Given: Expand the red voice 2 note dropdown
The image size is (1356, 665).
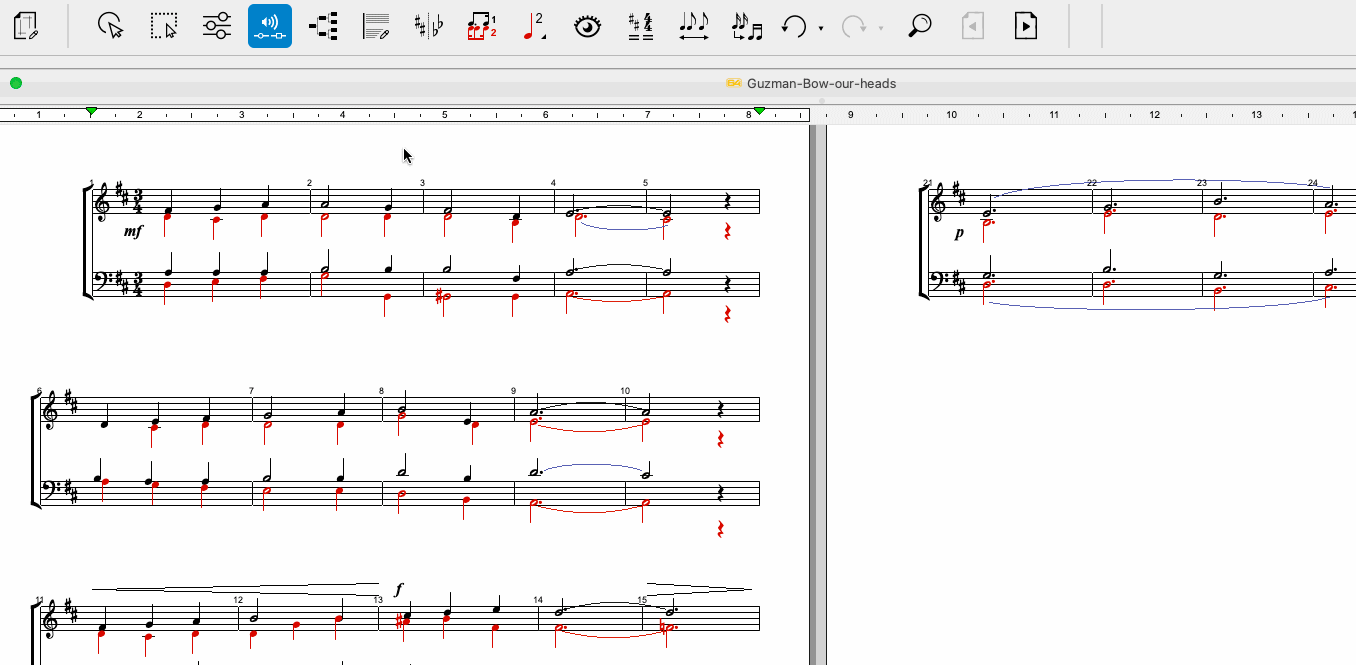Looking at the screenshot, I should [x=535, y=25].
